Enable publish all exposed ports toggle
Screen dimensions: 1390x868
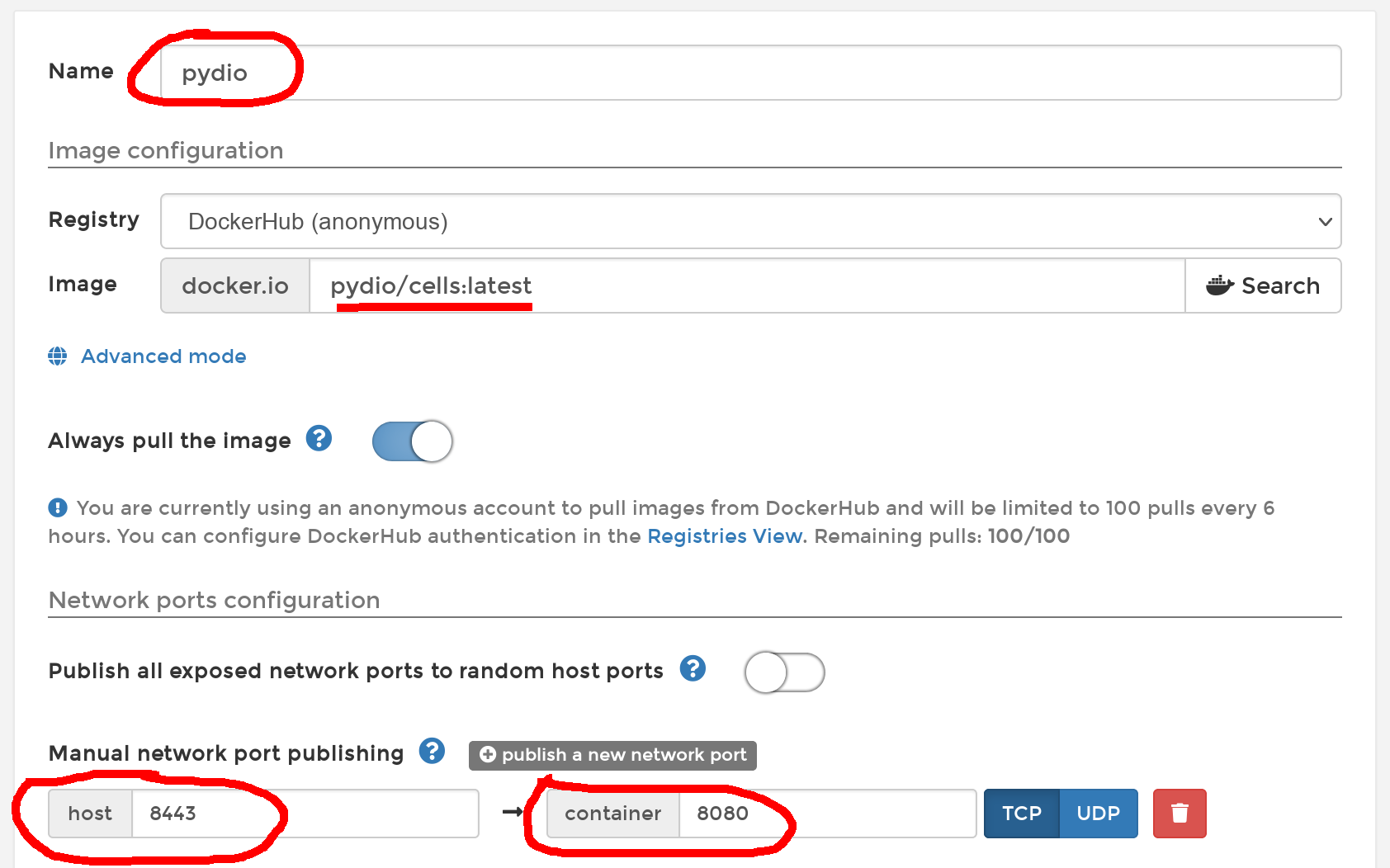(x=784, y=672)
